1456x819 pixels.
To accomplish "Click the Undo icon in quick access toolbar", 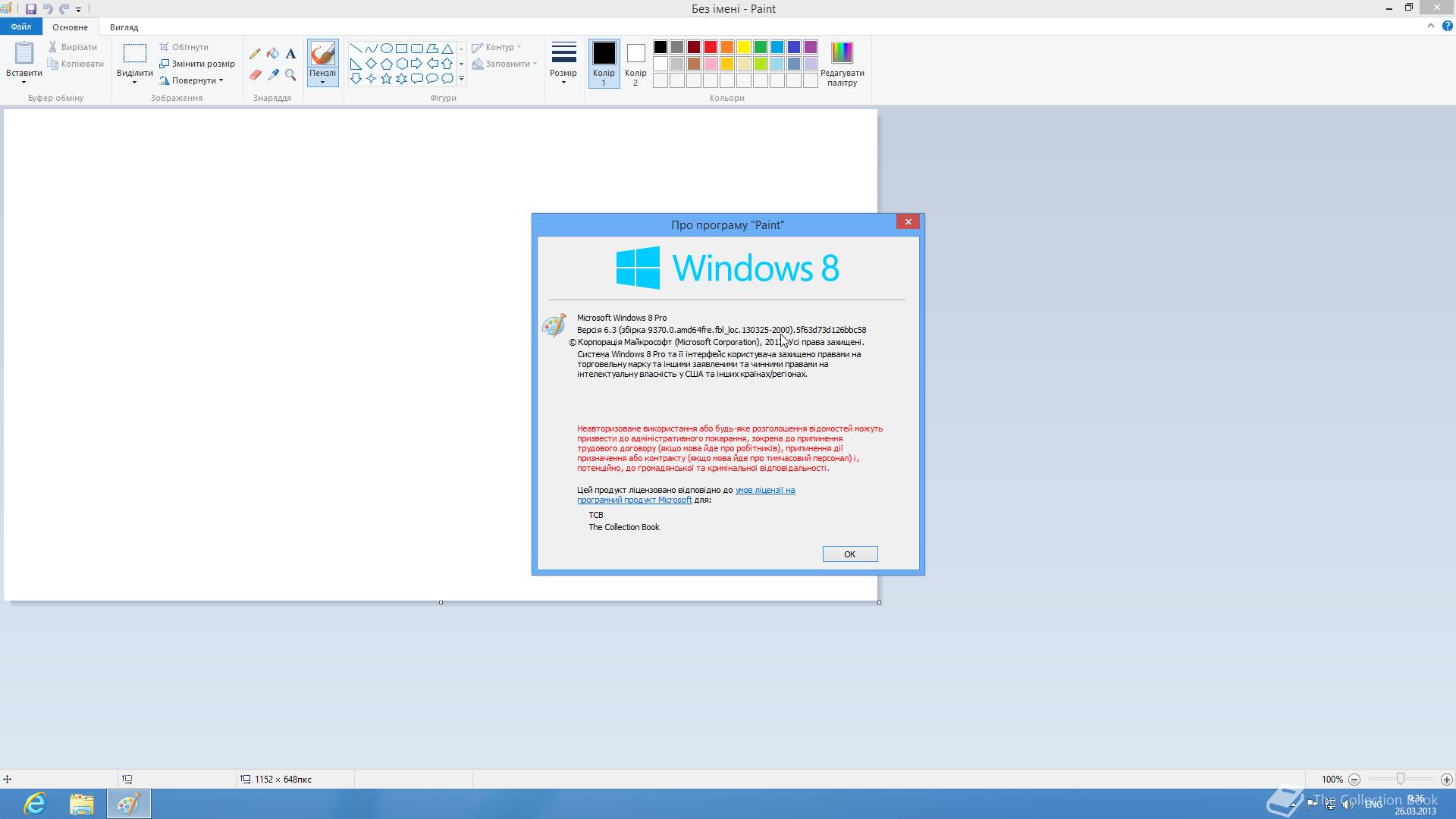I will 48,9.
